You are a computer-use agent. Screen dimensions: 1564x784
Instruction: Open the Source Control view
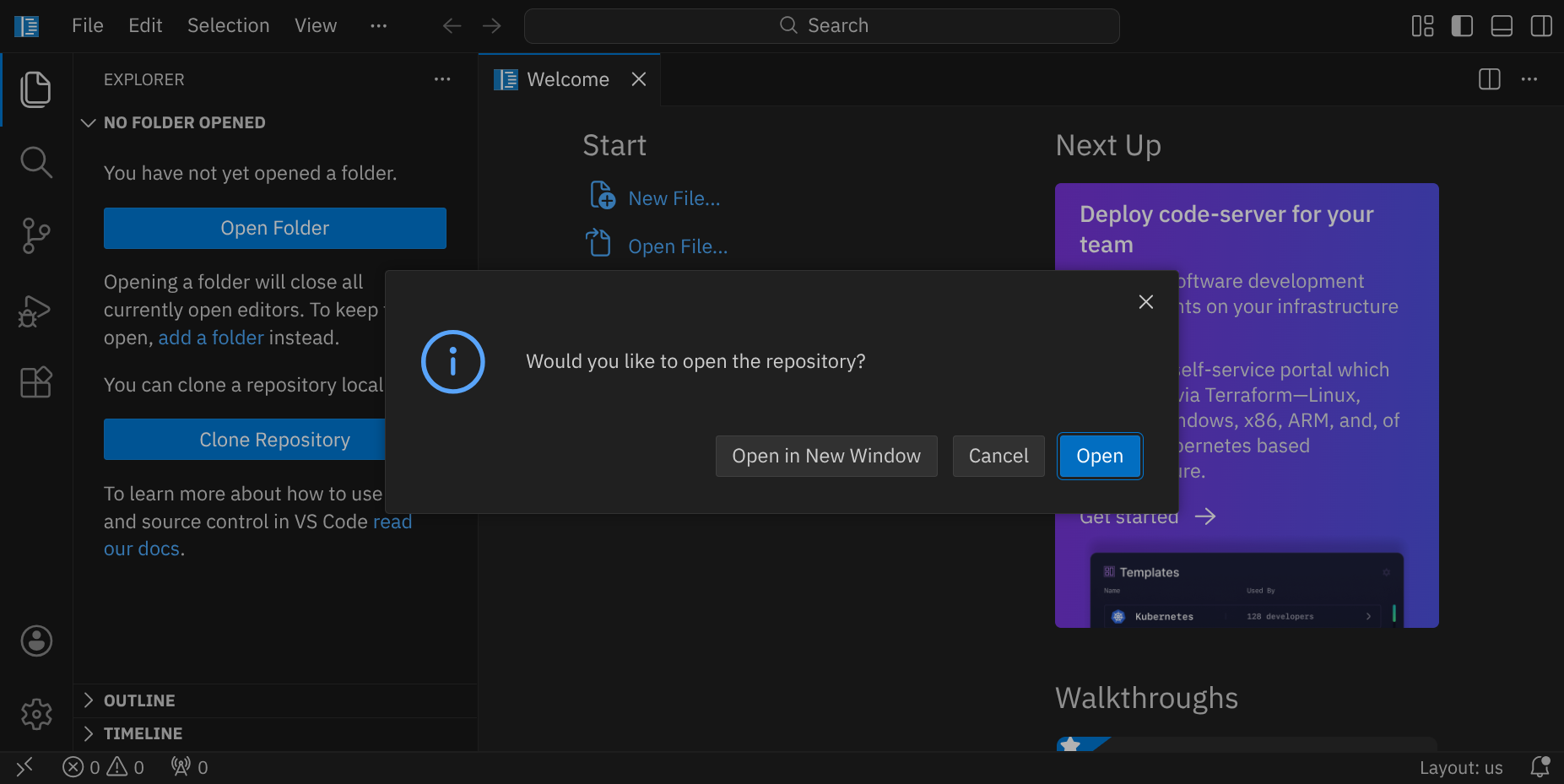(35, 235)
